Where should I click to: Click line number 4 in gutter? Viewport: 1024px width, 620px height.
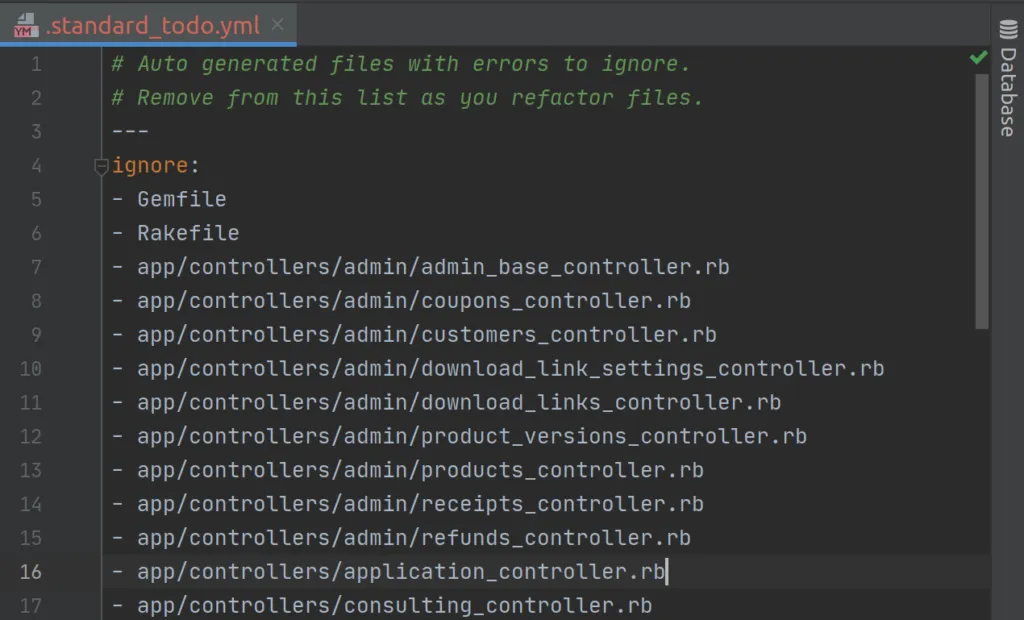tap(36, 165)
